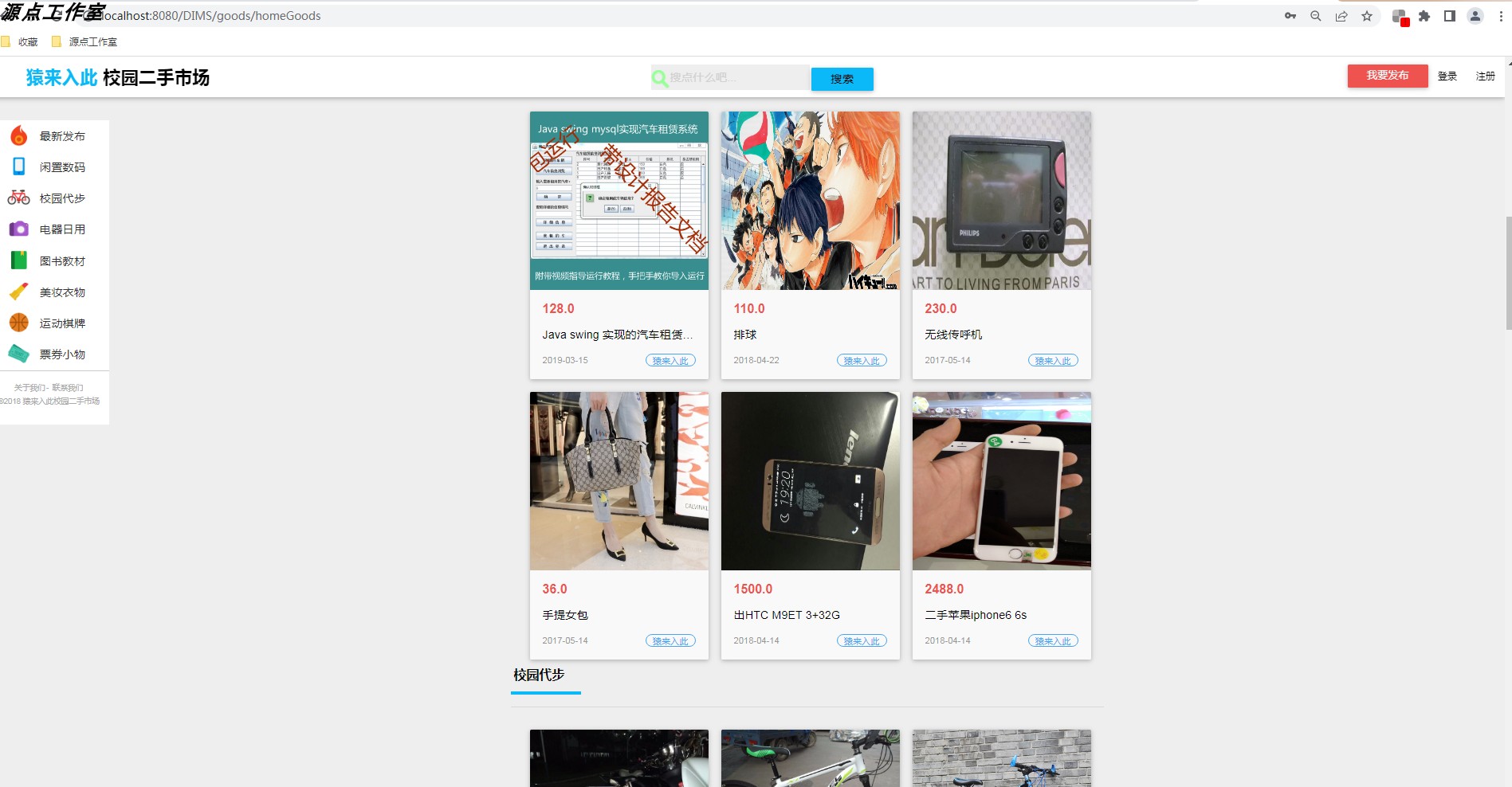Click the share page icon in address bar
Image resolution: width=1512 pixels, height=787 pixels.
point(1341,16)
